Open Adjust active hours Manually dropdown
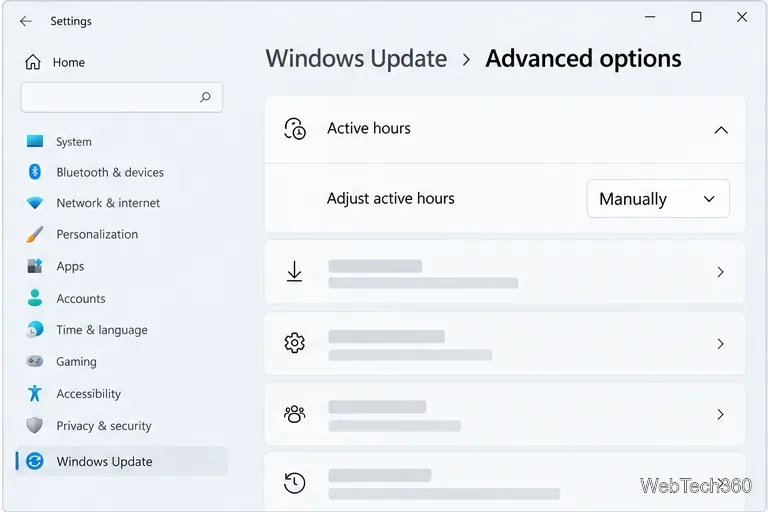Image resolution: width=768 pixels, height=512 pixels. point(658,199)
